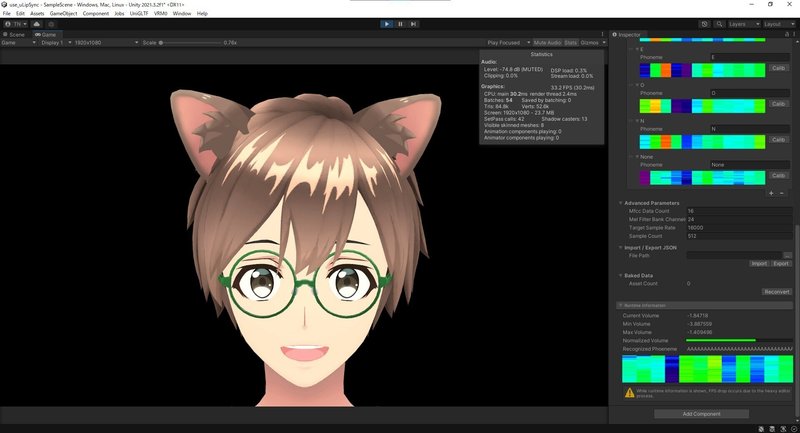
Task: Open the Display 1 dropdown
Action: click(x=56, y=43)
